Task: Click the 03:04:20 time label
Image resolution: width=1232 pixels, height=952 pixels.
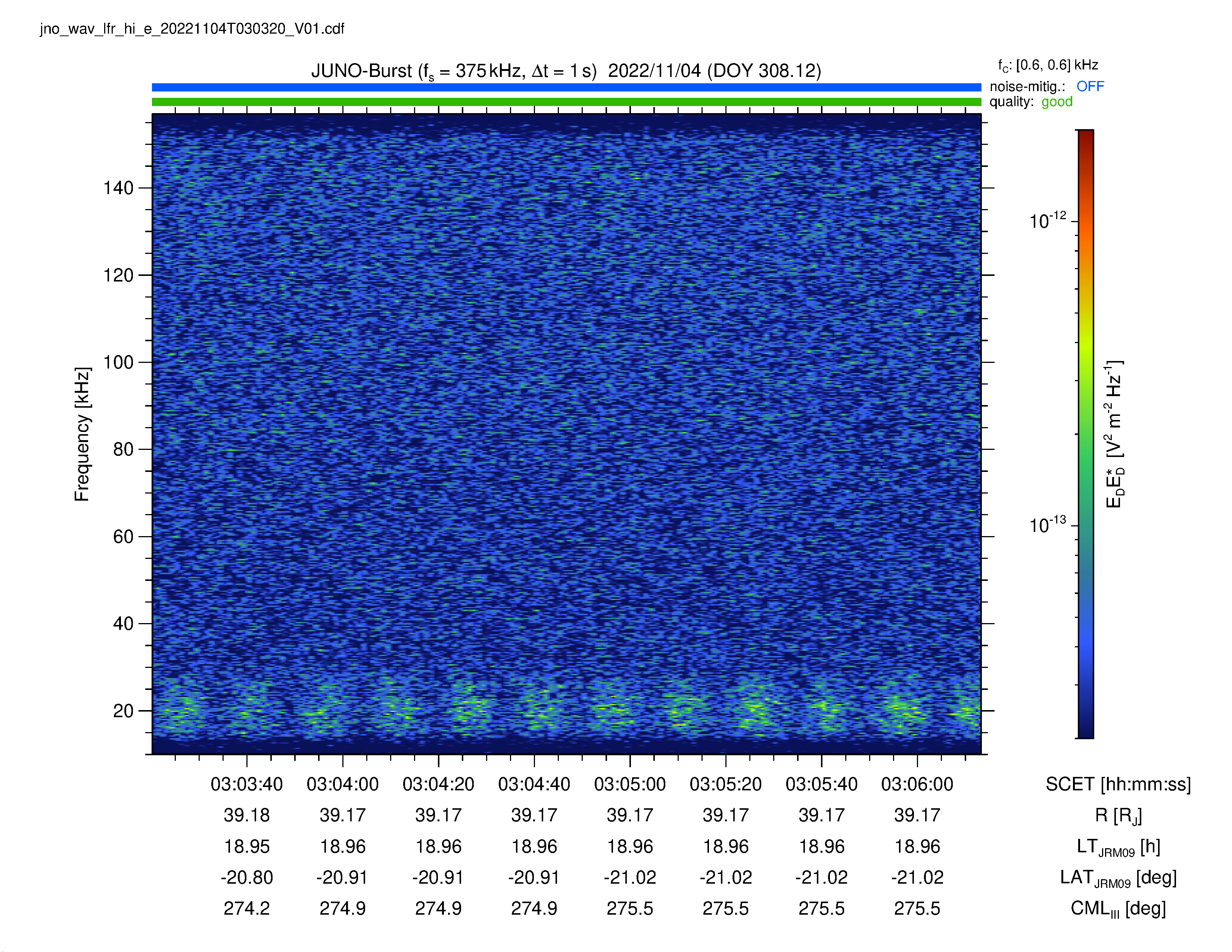Action: [x=438, y=784]
